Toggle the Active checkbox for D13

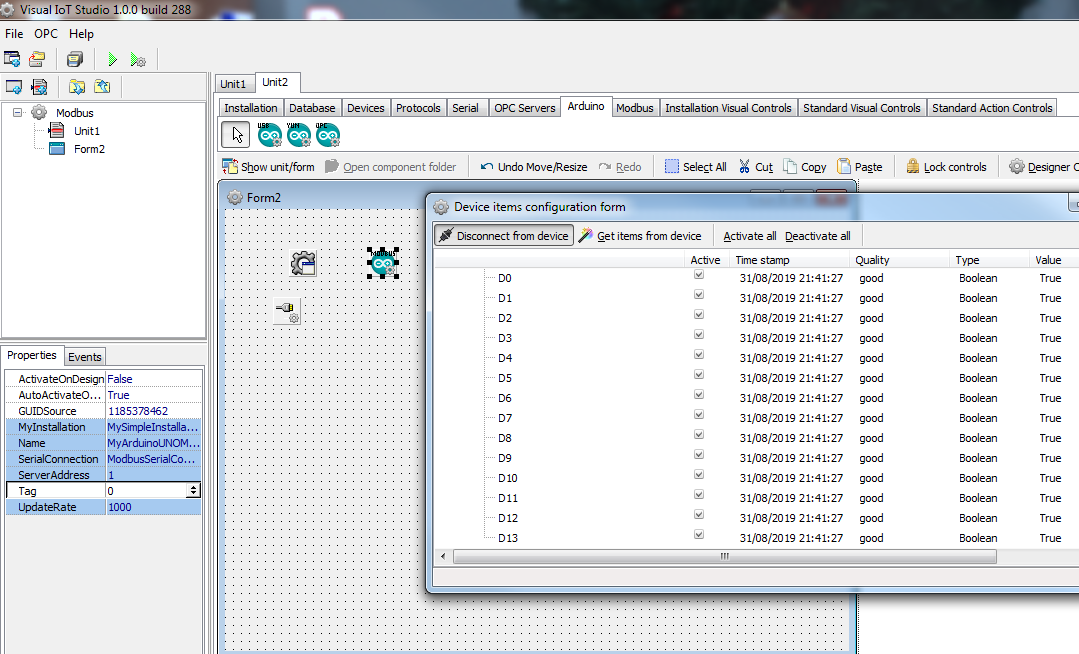698,534
